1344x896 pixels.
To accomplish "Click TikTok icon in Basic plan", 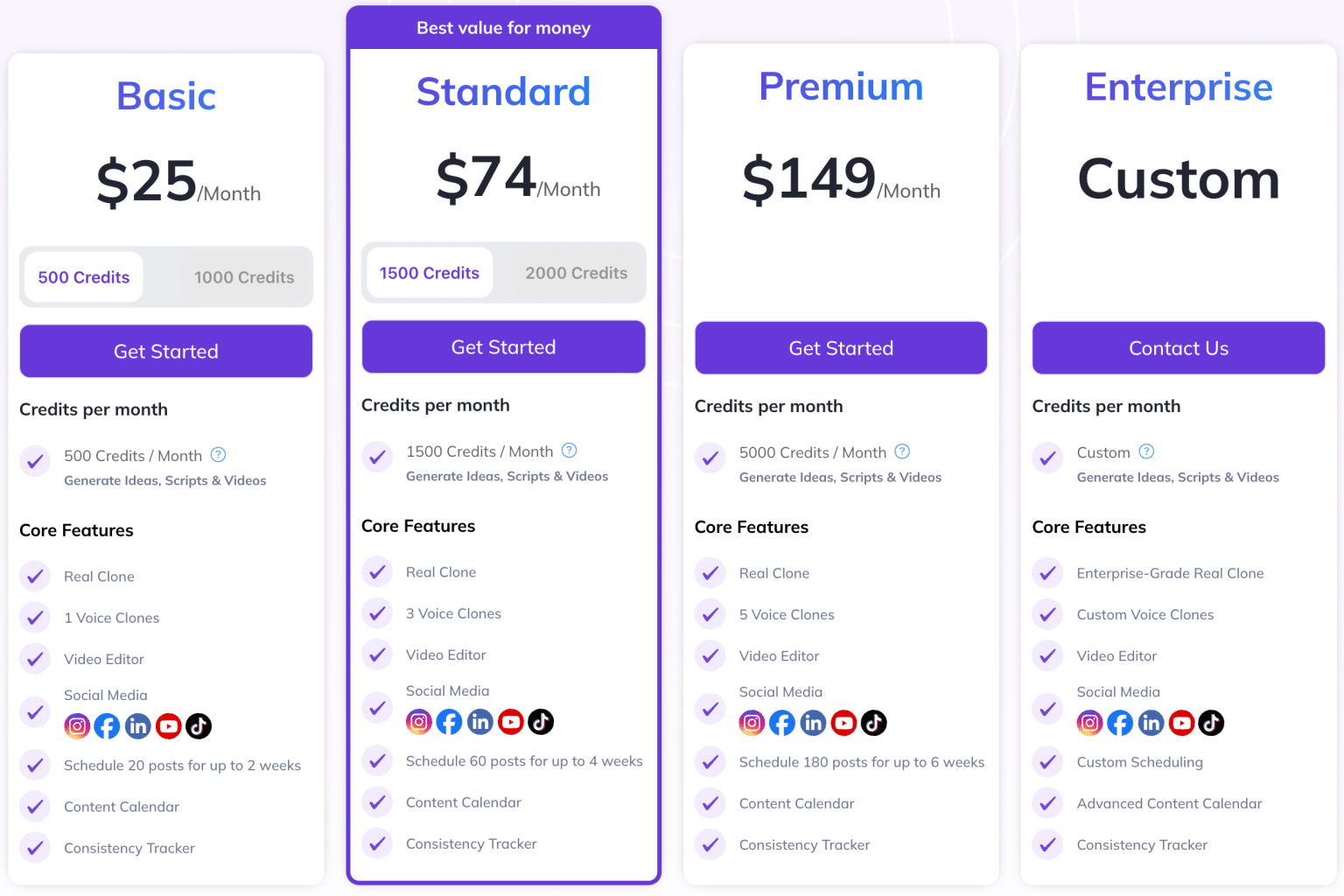I will click(199, 726).
